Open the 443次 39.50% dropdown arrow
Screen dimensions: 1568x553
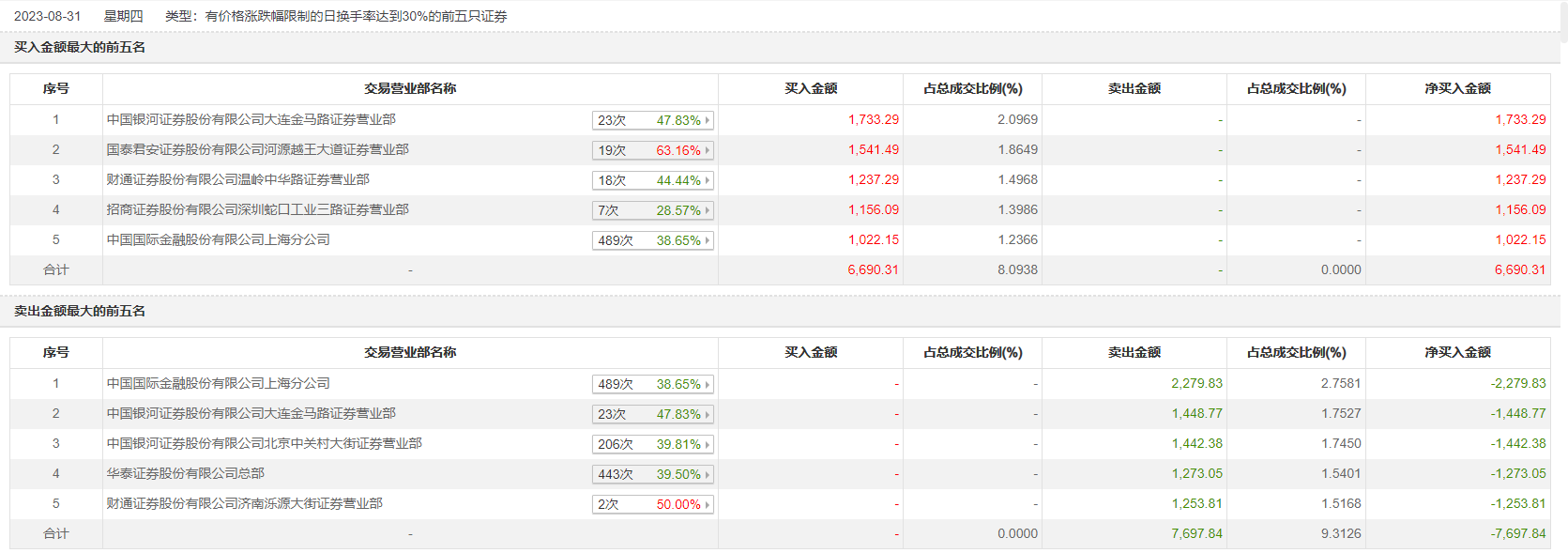click(x=708, y=474)
